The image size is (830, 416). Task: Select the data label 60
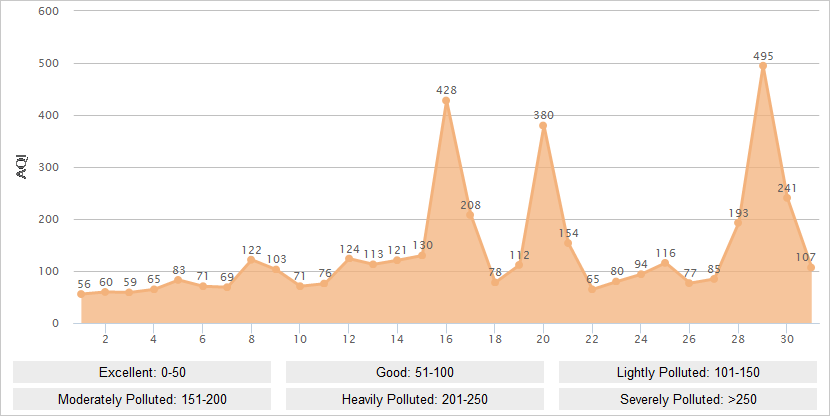pos(106,282)
